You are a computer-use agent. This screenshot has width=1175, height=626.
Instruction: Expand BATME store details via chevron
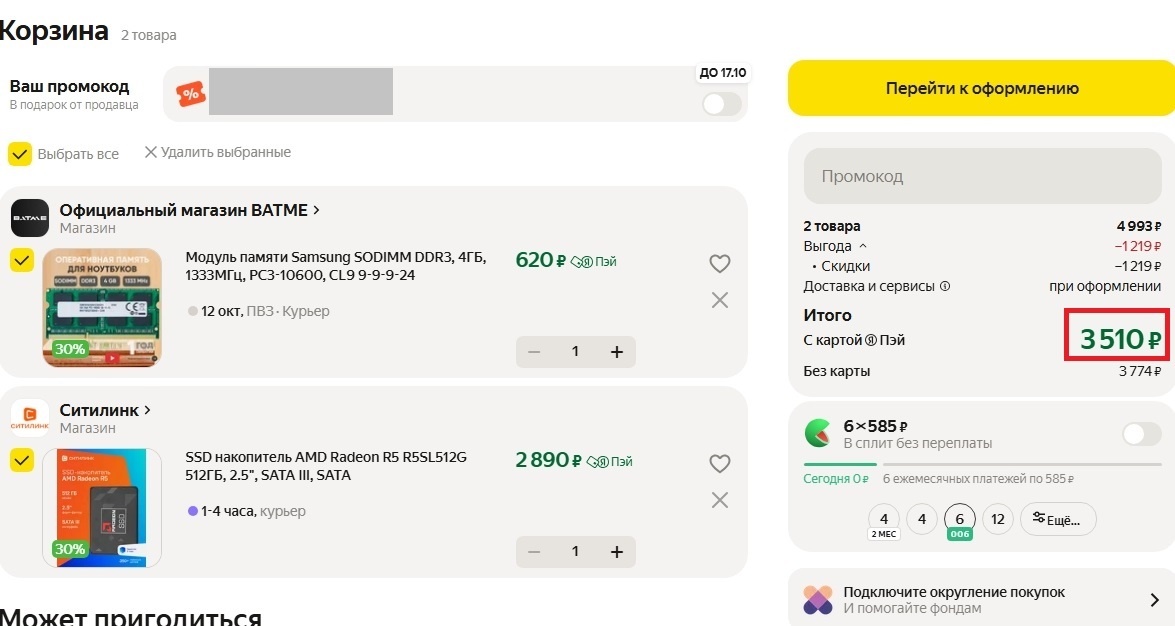tap(315, 210)
